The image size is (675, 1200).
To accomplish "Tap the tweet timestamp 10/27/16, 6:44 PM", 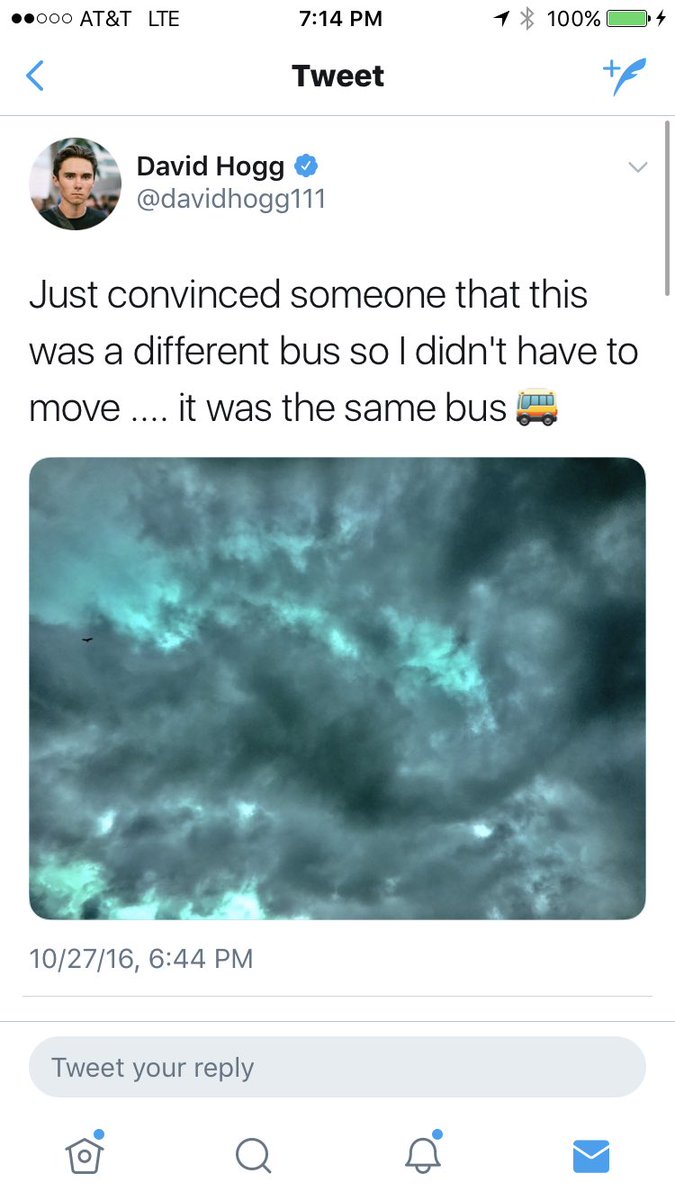I will (x=141, y=959).
